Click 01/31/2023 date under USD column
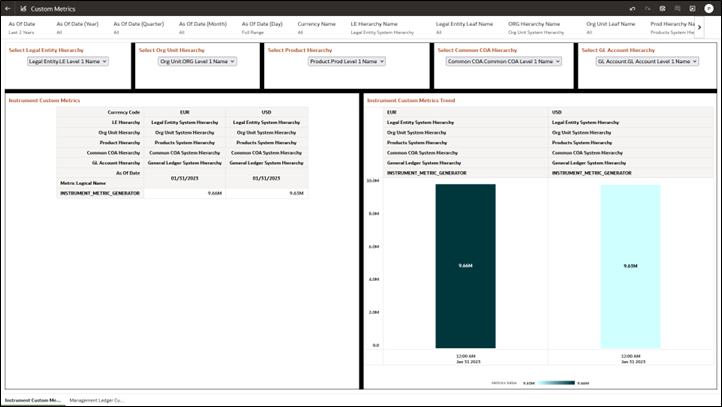The width and height of the screenshot is (722, 407). tap(266, 178)
